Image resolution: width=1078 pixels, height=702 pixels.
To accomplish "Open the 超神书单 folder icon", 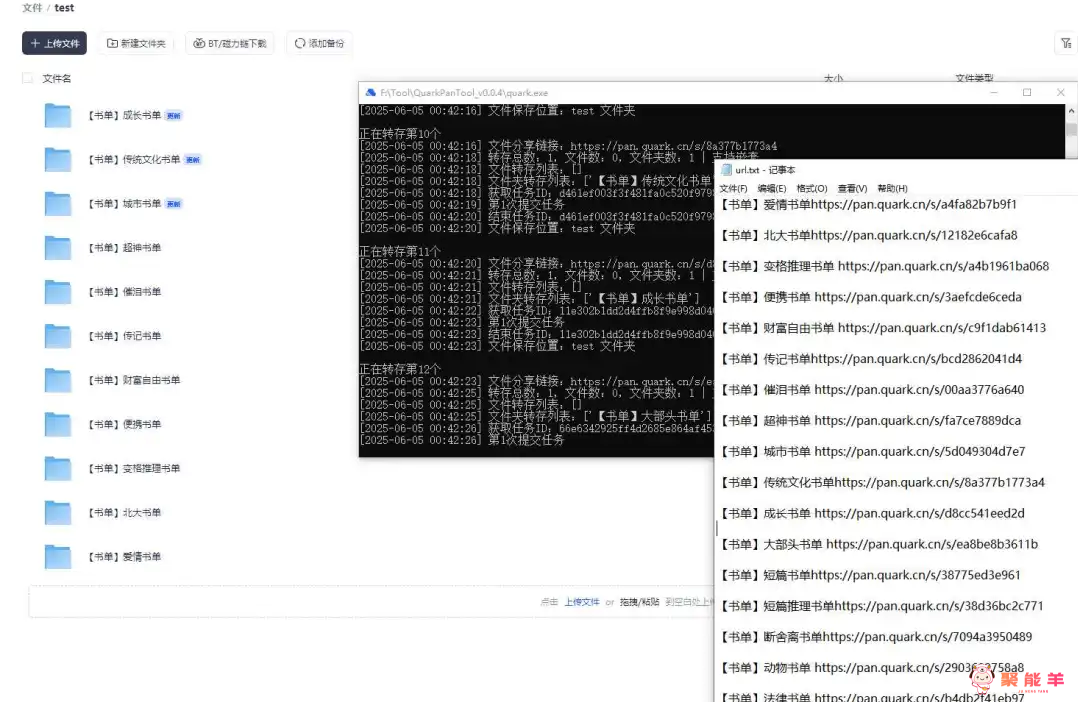I will 58,248.
